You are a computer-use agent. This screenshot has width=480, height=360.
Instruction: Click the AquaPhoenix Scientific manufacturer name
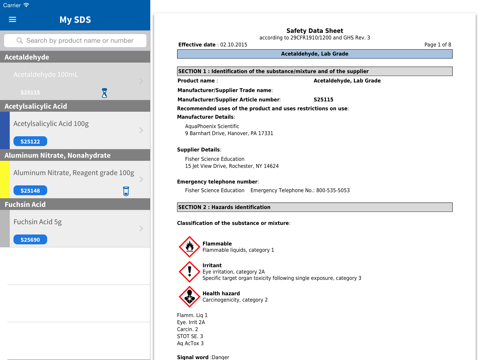(x=212, y=126)
